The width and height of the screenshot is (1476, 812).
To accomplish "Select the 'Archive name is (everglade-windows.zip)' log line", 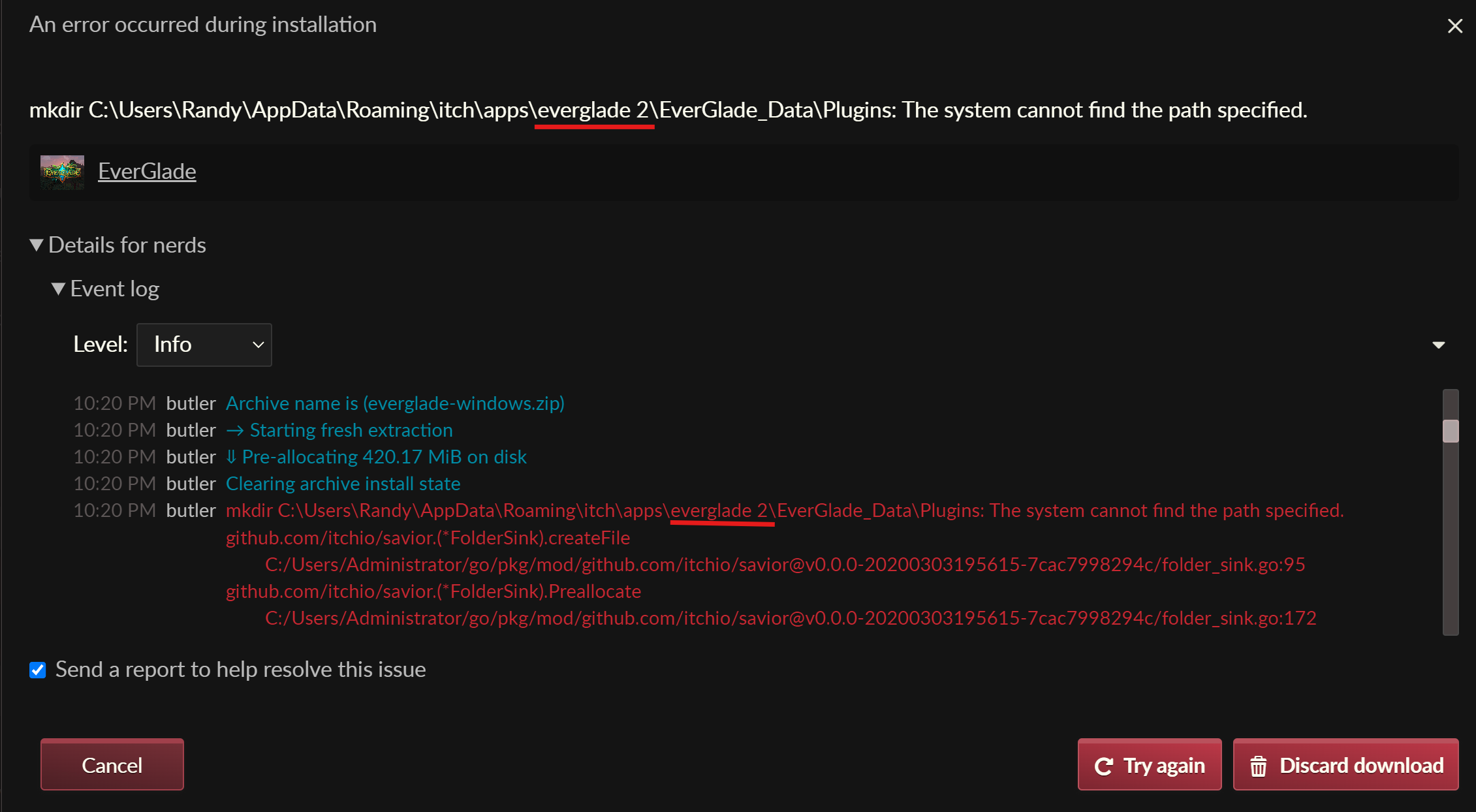I will coord(395,403).
